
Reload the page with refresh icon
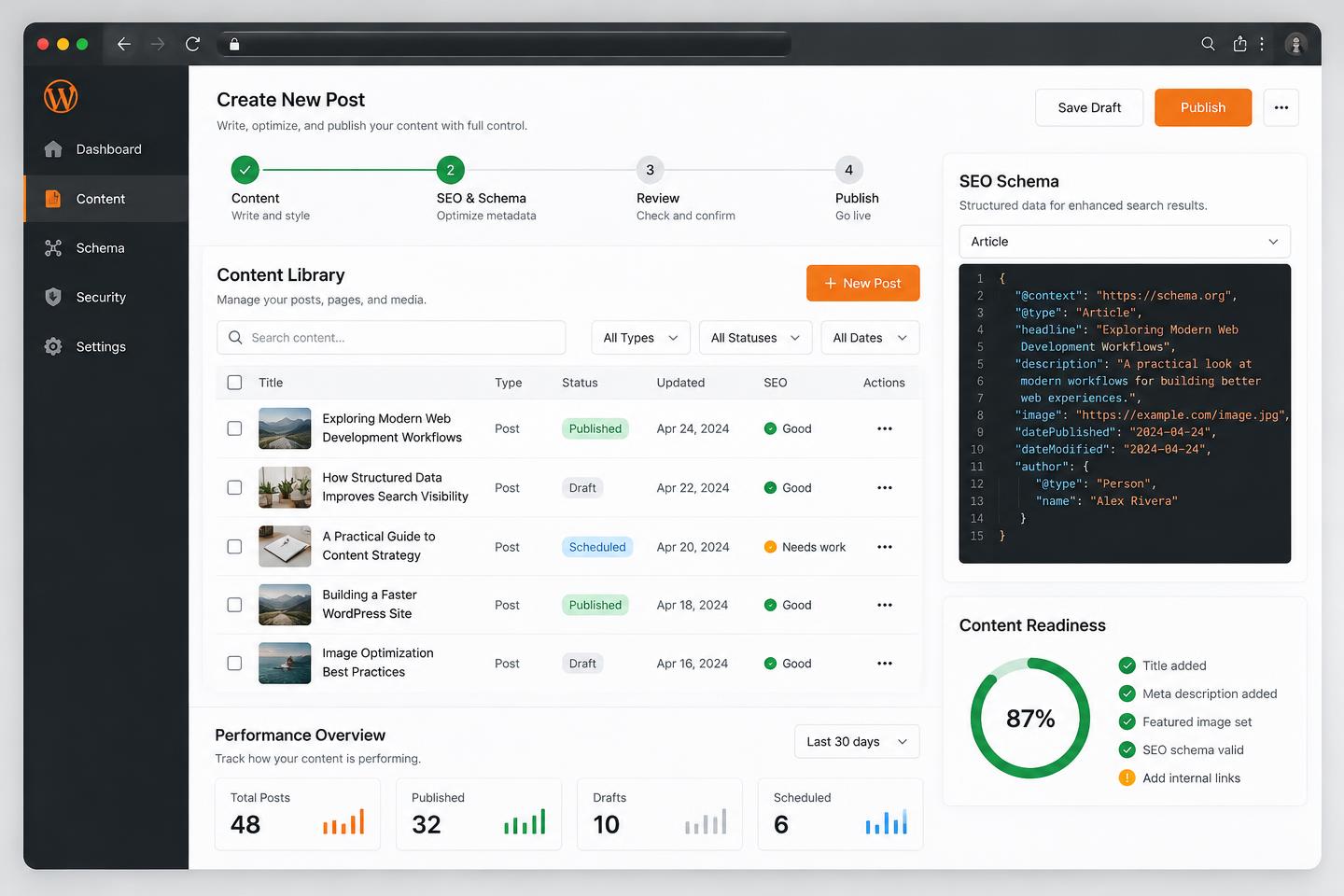pos(192,44)
